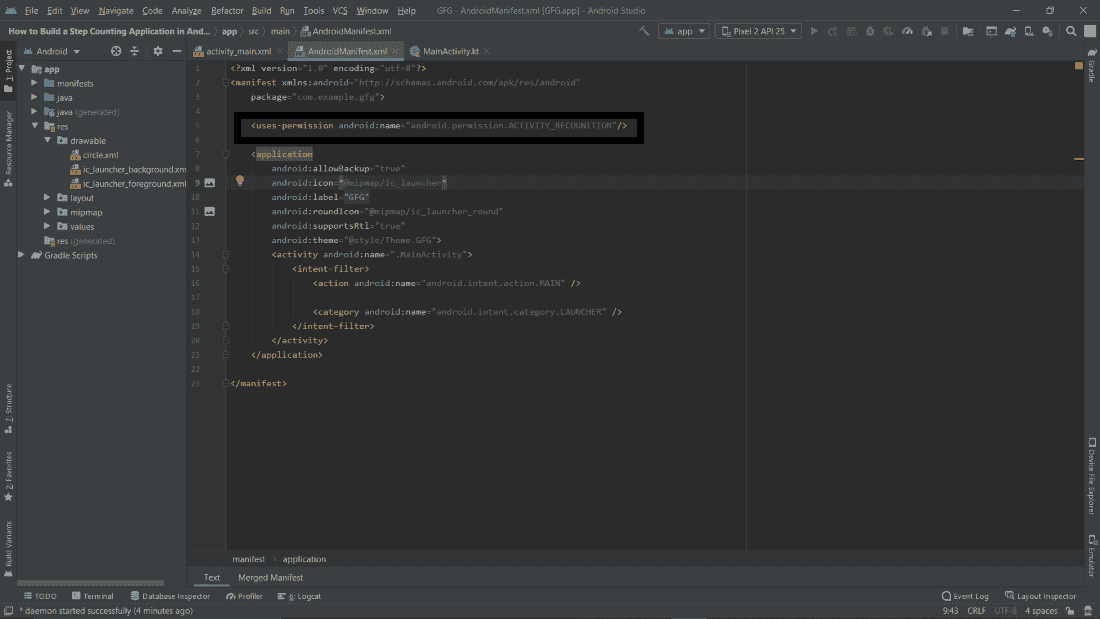Select circle.xml in the drawable folder
Image resolution: width=1100 pixels, height=619 pixels.
[x=100, y=155]
